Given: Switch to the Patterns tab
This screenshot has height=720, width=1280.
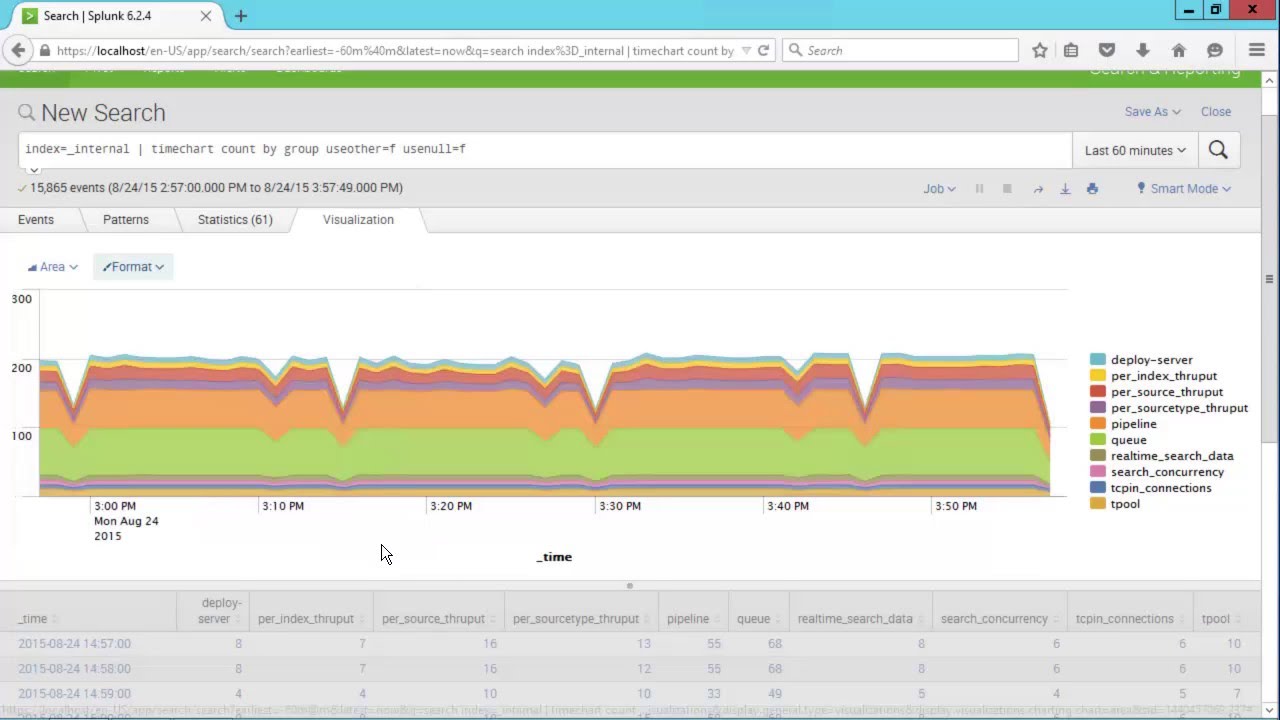Looking at the screenshot, I should [x=126, y=220].
